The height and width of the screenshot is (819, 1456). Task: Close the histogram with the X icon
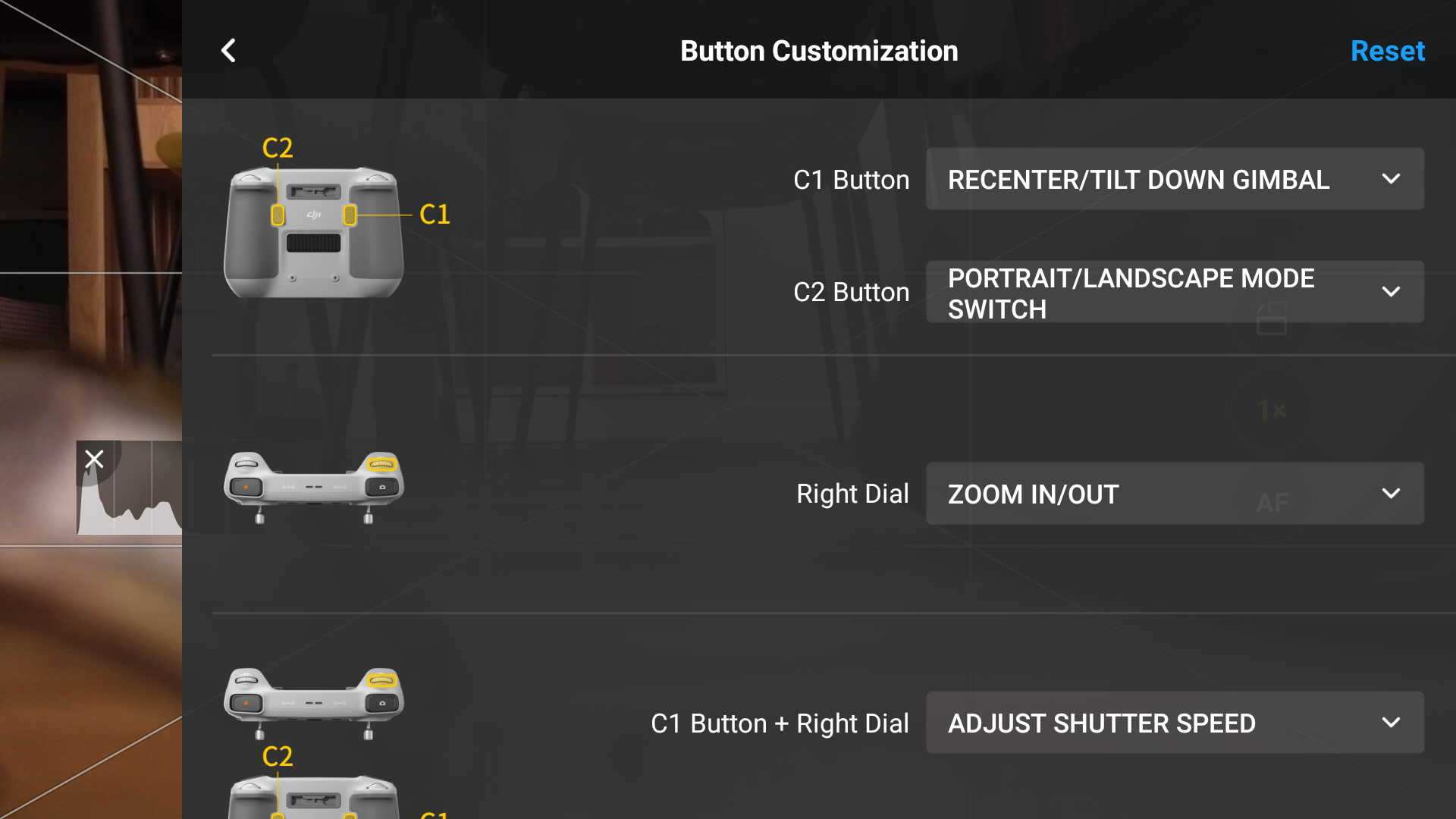[94, 459]
